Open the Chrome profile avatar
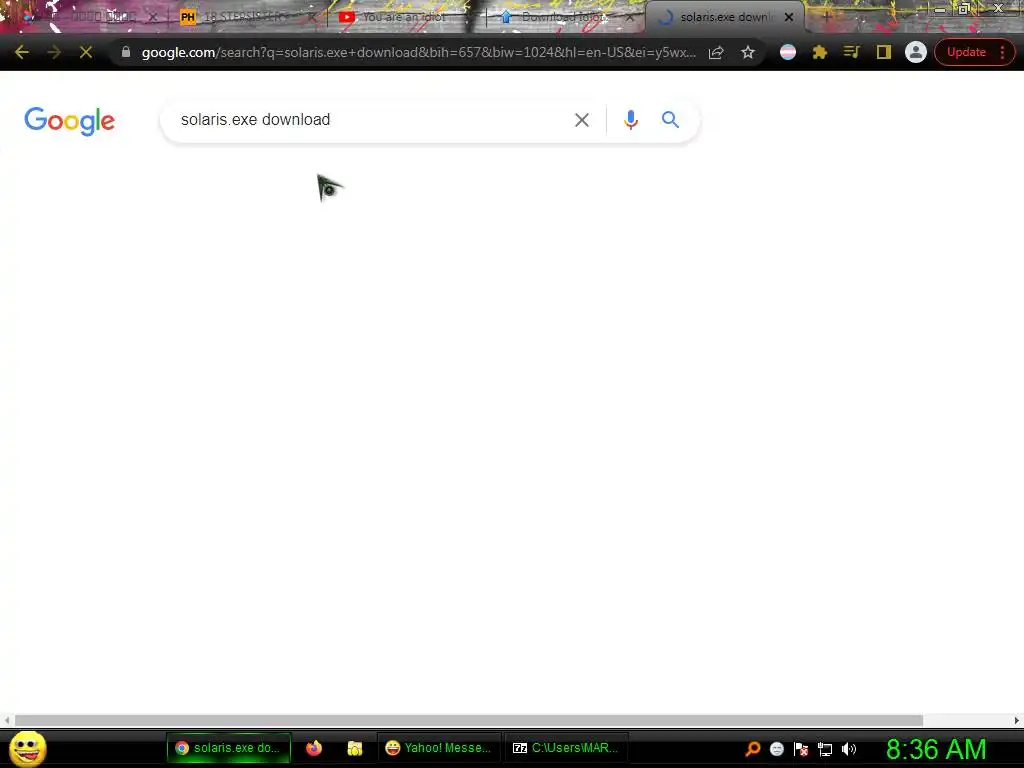 pos(916,52)
